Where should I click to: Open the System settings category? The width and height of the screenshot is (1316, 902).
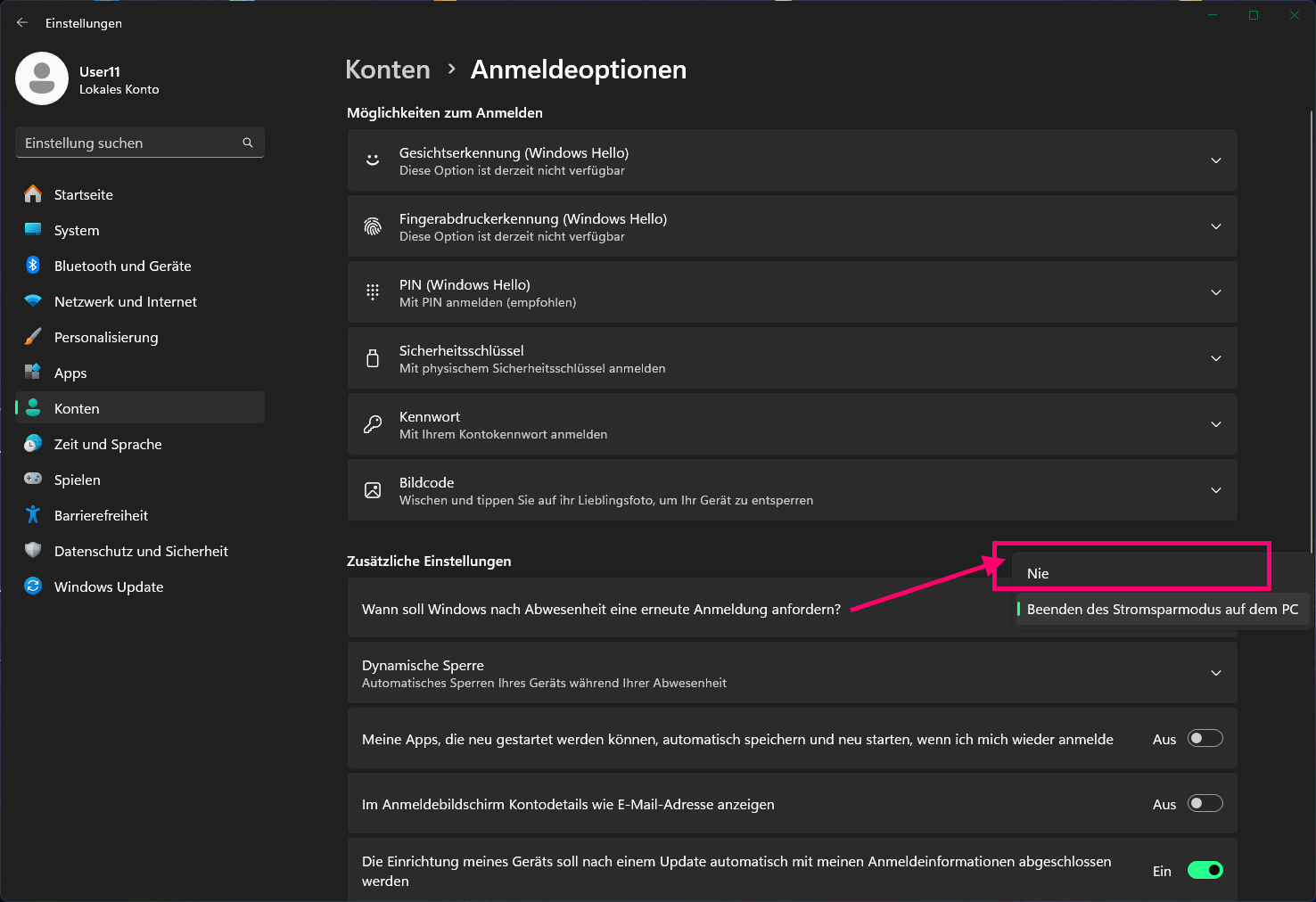[x=140, y=230]
